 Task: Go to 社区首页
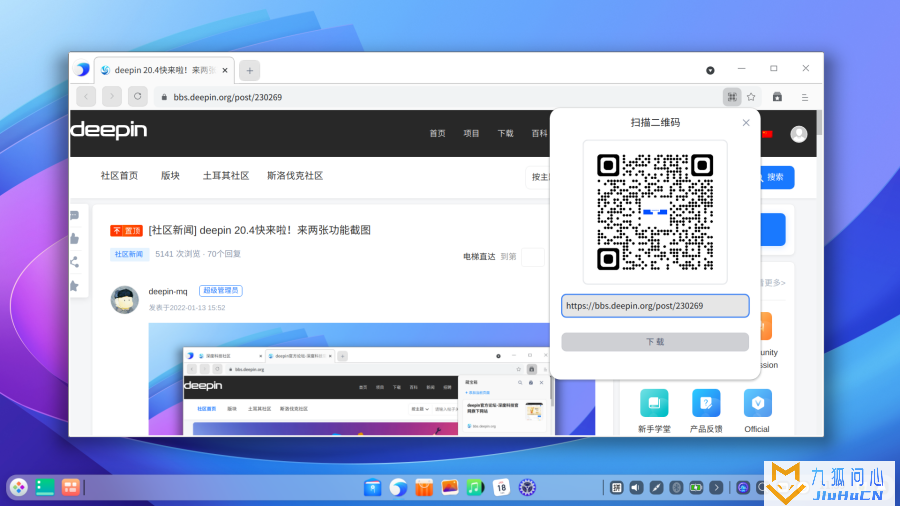click(x=119, y=176)
